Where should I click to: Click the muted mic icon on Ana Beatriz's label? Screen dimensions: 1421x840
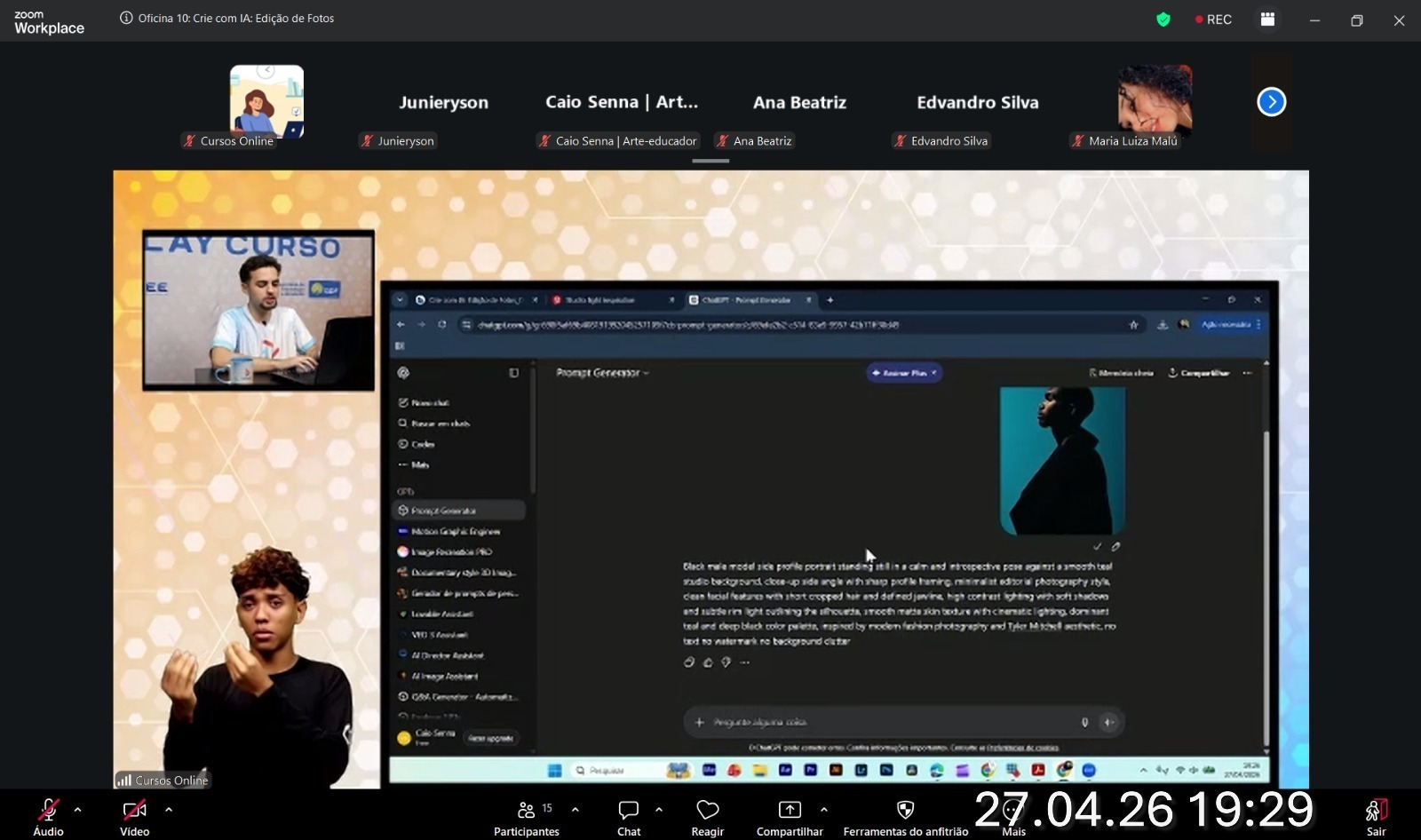pyautogui.click(x=722, y=140)
